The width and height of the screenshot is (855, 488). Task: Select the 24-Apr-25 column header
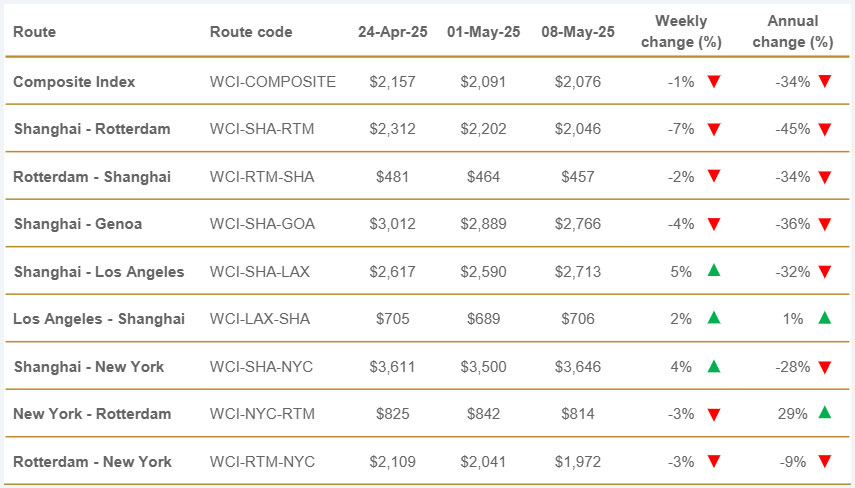393,32
